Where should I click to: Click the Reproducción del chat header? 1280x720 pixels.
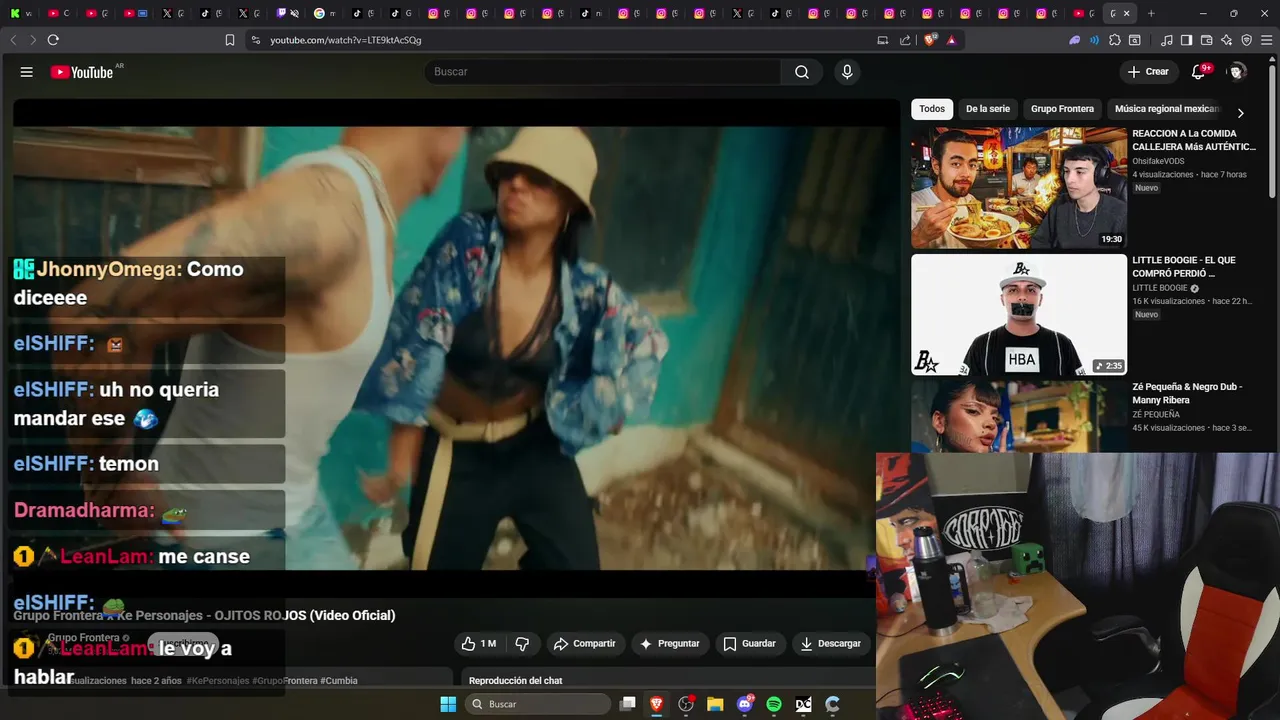pyautogui.click(x=516, y=681)
